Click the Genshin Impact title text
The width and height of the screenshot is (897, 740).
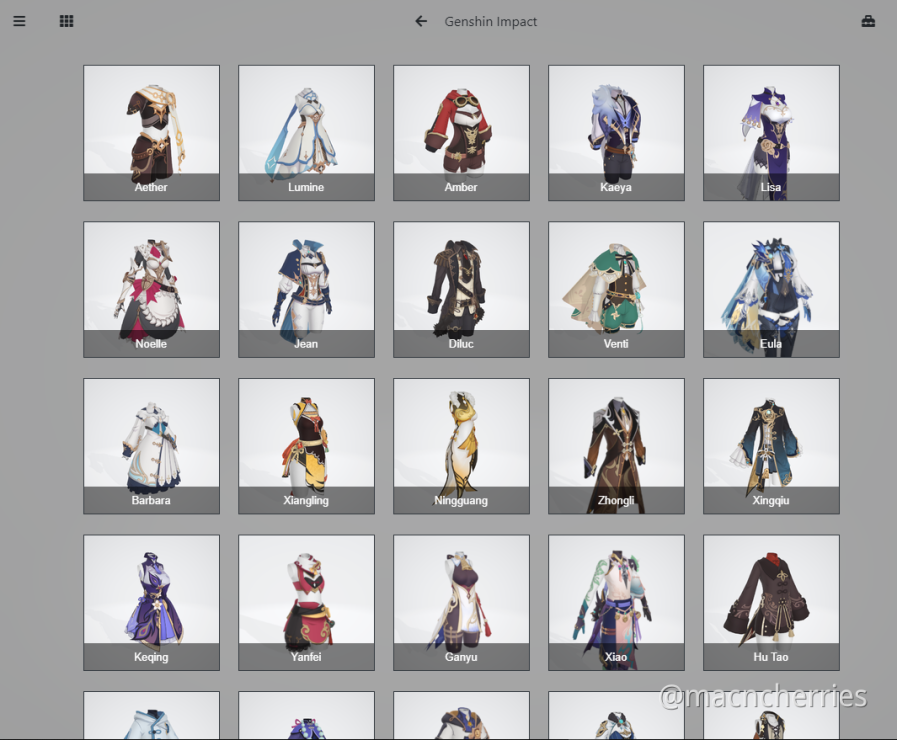(x=491, y=22)
